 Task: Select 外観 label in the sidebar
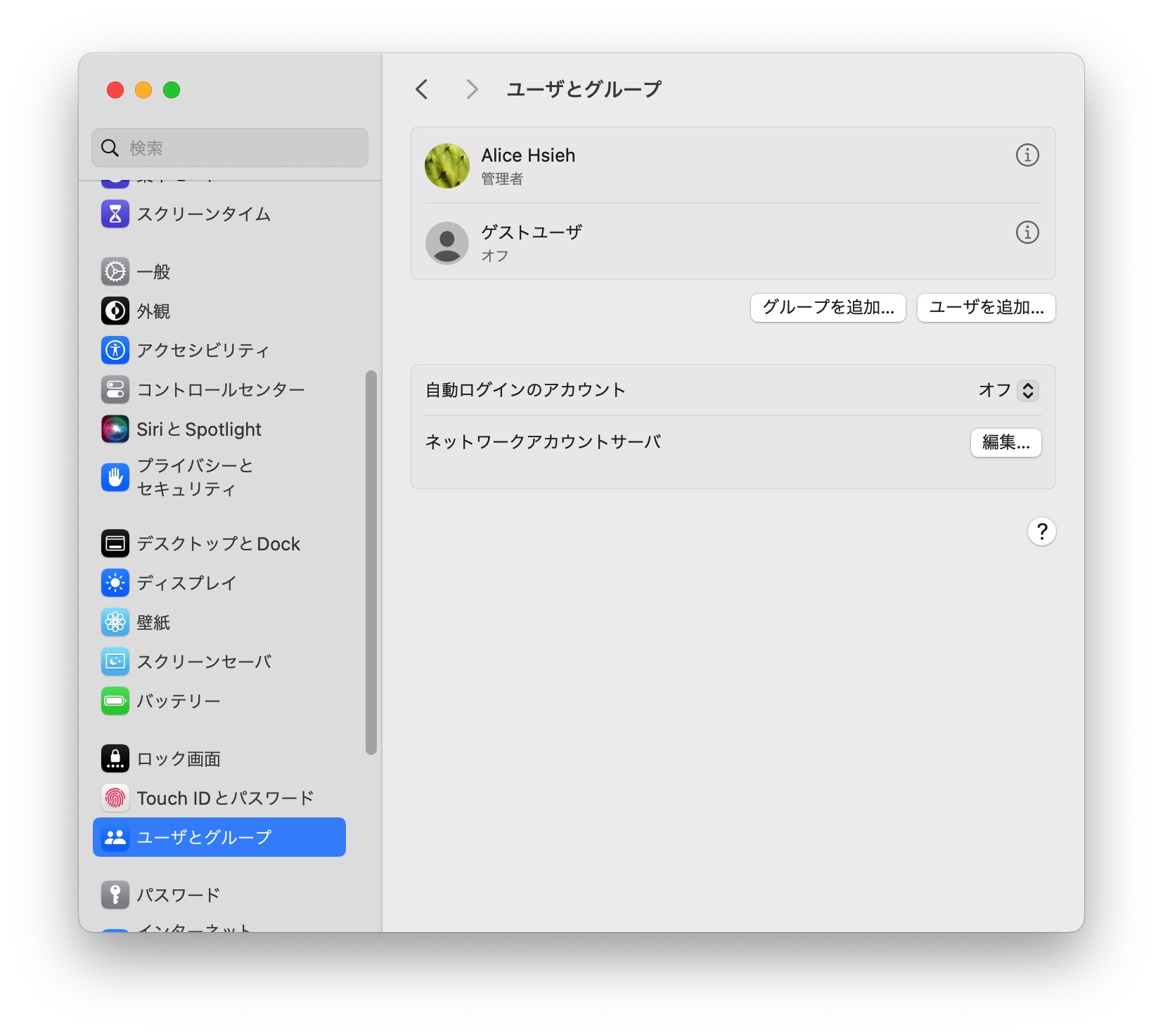tap(153, 311)
